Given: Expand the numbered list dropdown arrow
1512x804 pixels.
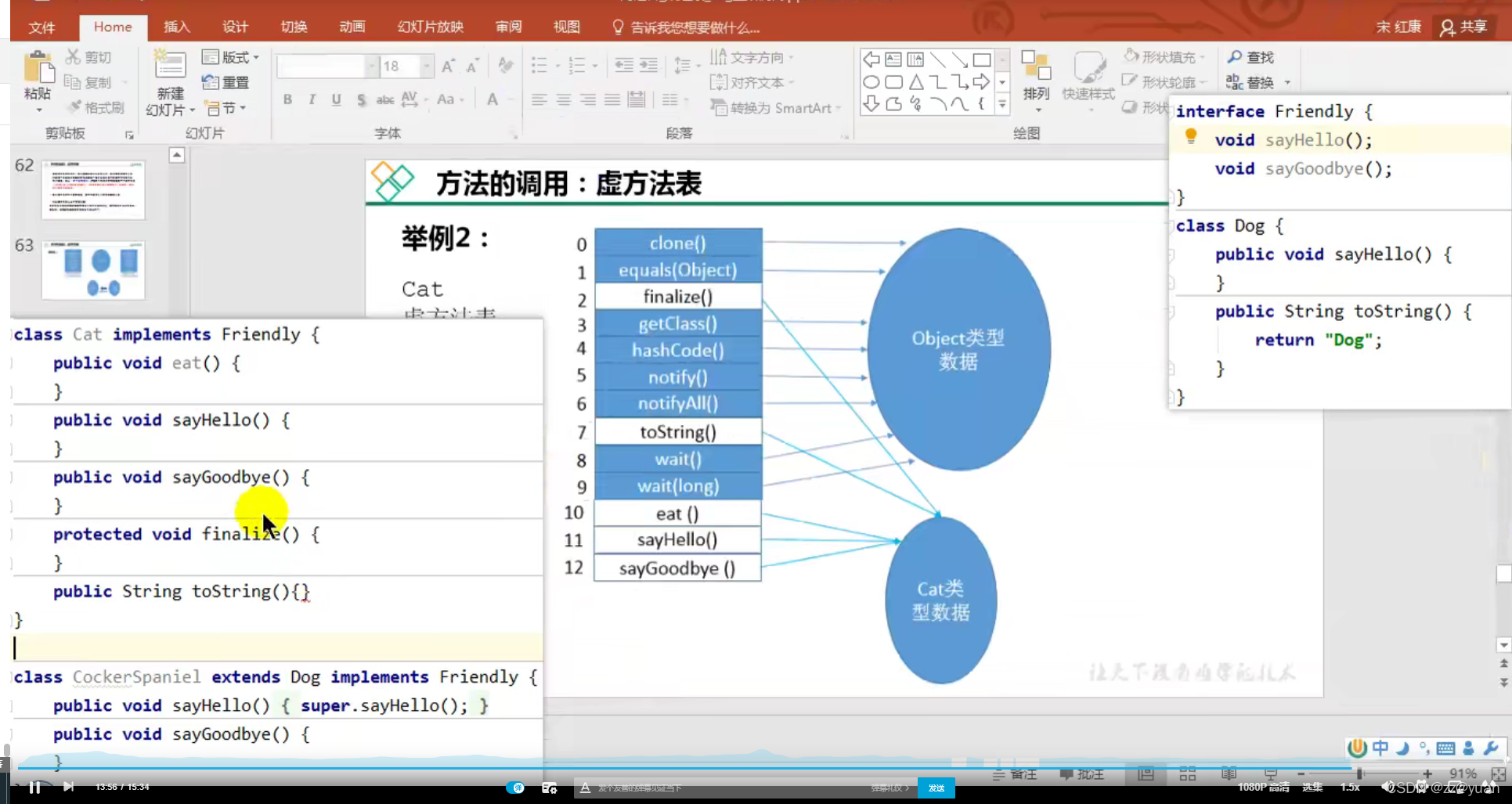Looking at the screenshot, I should click(x=595, y=66).
